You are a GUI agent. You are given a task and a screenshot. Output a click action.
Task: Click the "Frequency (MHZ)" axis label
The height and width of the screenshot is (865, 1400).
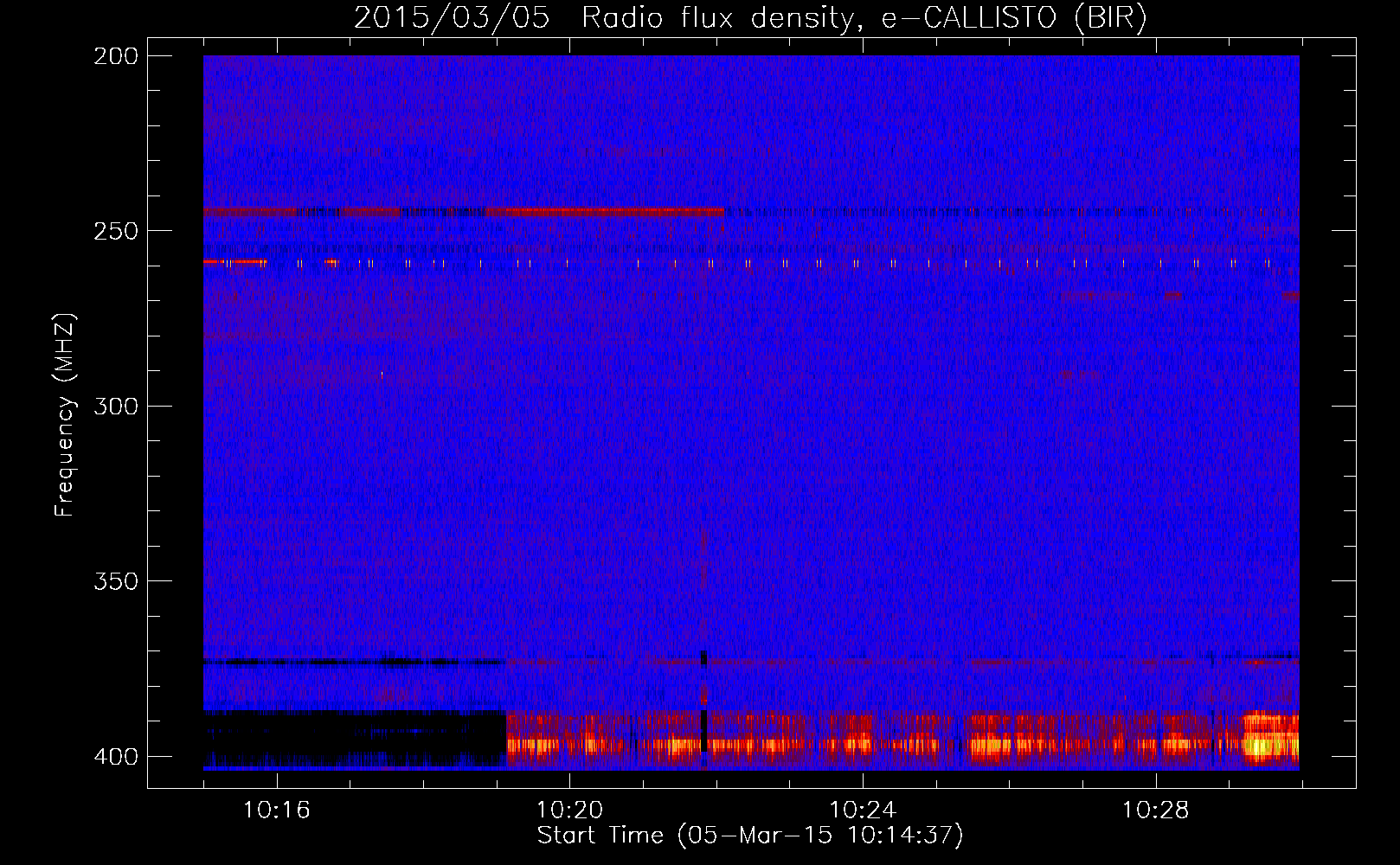coord(65,414)
